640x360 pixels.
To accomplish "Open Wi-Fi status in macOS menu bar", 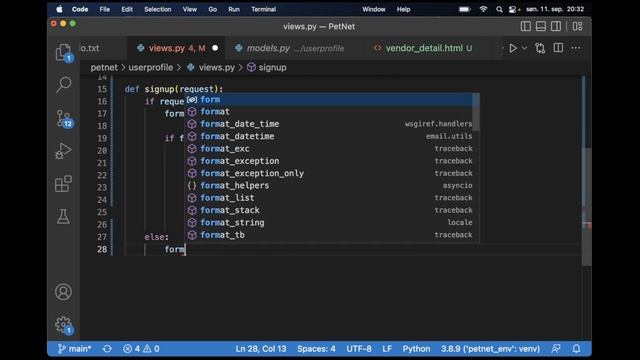I will click(483, 9).
